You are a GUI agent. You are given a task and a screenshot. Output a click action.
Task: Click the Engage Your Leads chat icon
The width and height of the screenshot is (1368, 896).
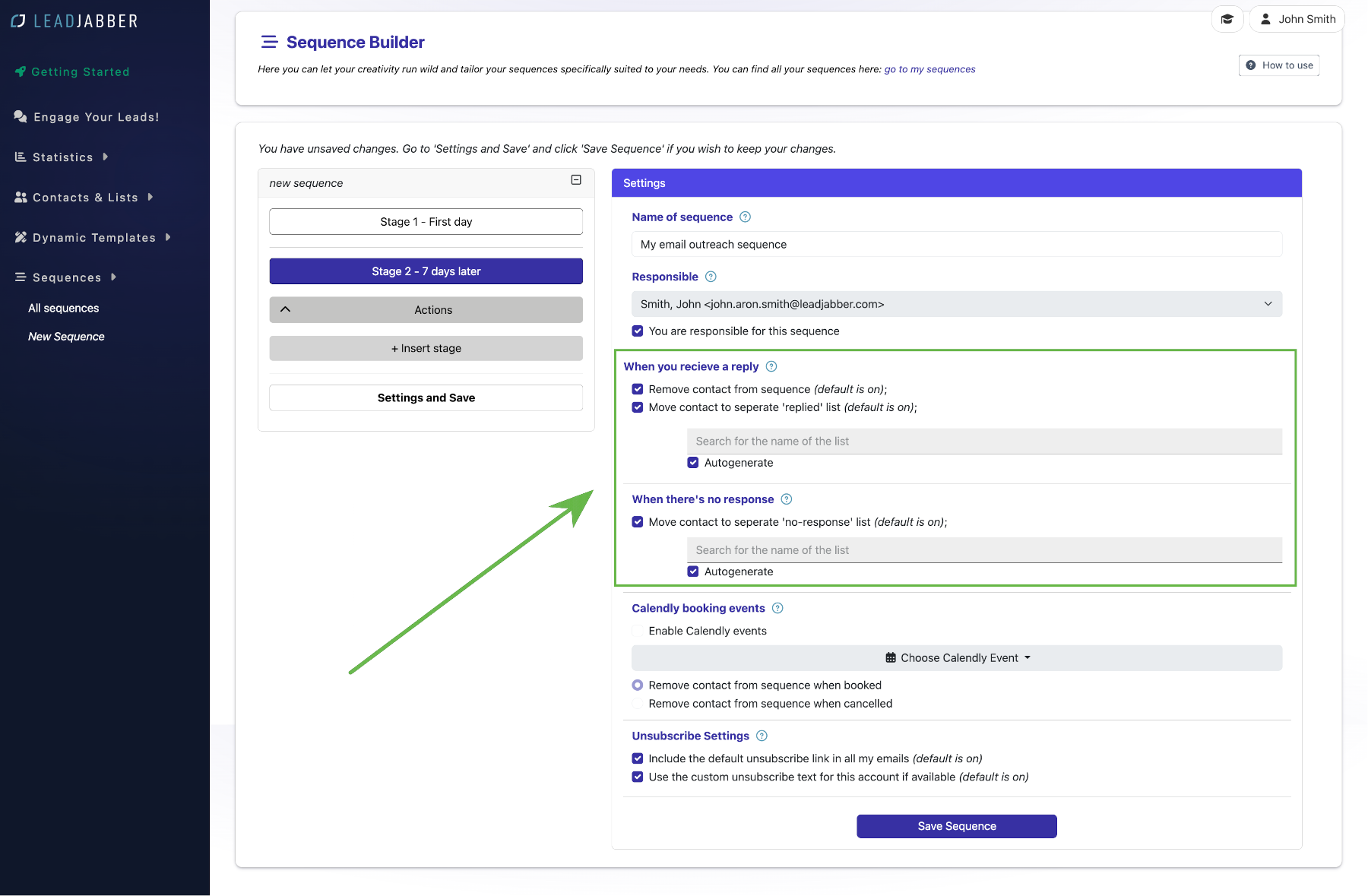[21, 116]
